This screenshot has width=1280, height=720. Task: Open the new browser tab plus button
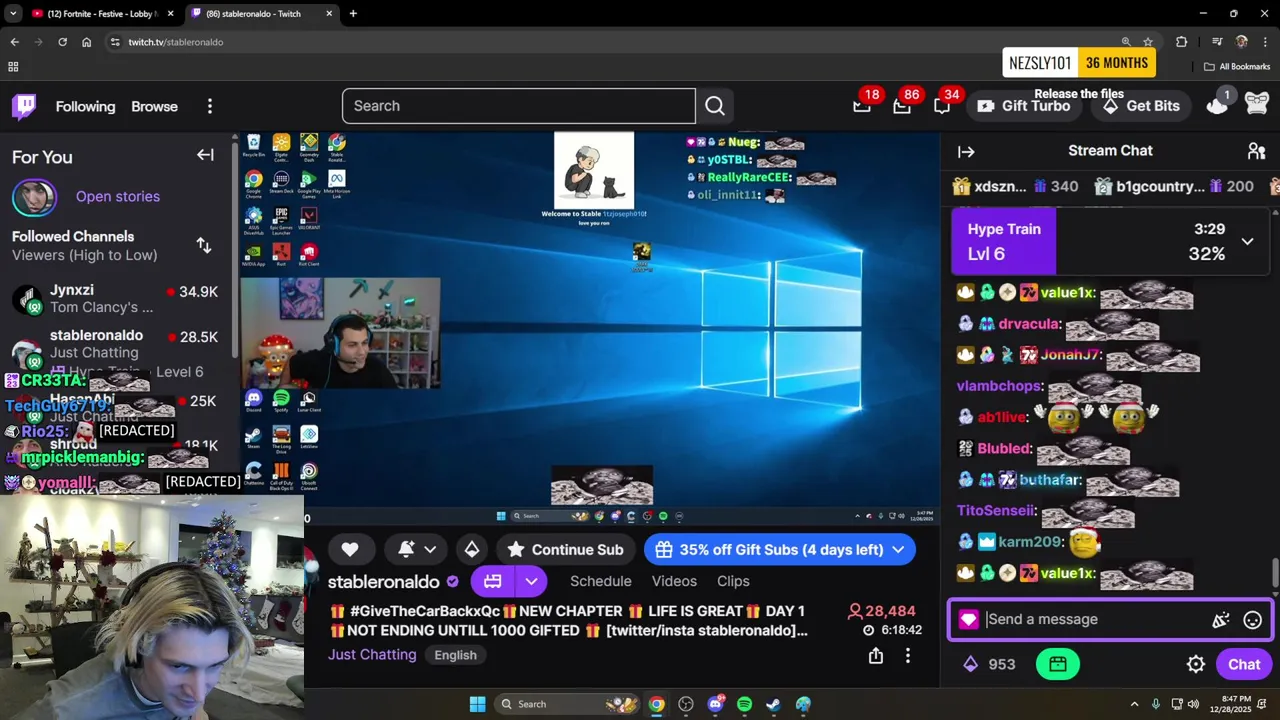tap(353, 14)
